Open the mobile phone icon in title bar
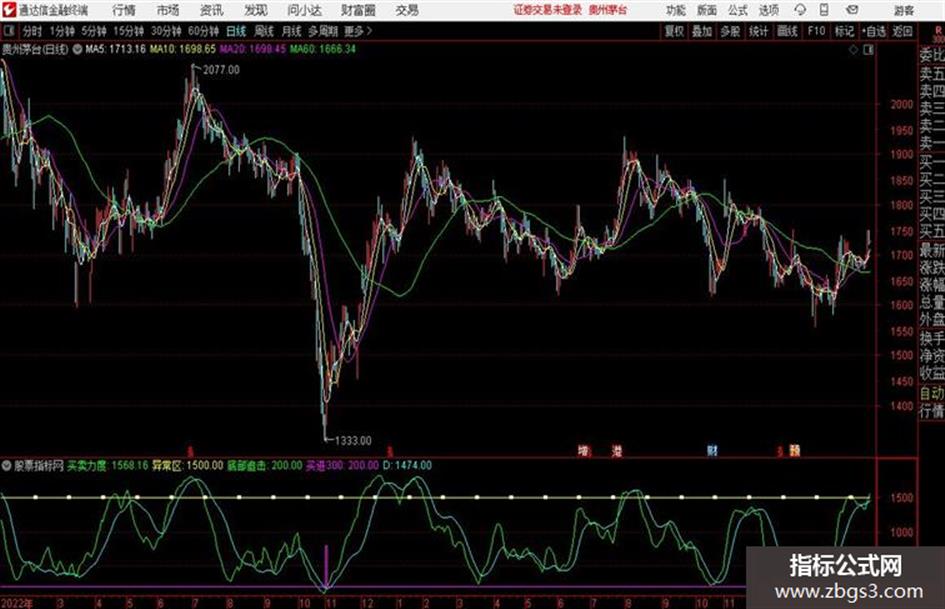 tap(824, 10)
